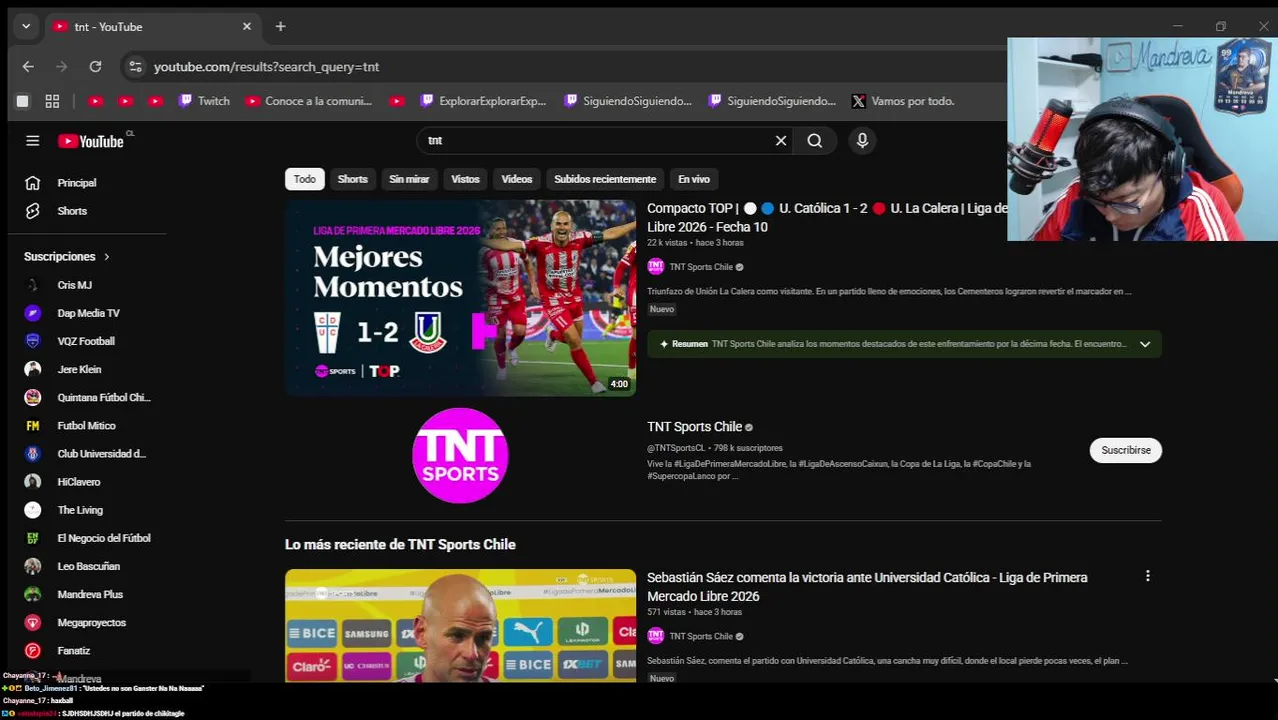Screen dimensions: 1278x720
Task: Close the tnt - YouTube tab
Action: pyautogui.click(x=247, y=26)
